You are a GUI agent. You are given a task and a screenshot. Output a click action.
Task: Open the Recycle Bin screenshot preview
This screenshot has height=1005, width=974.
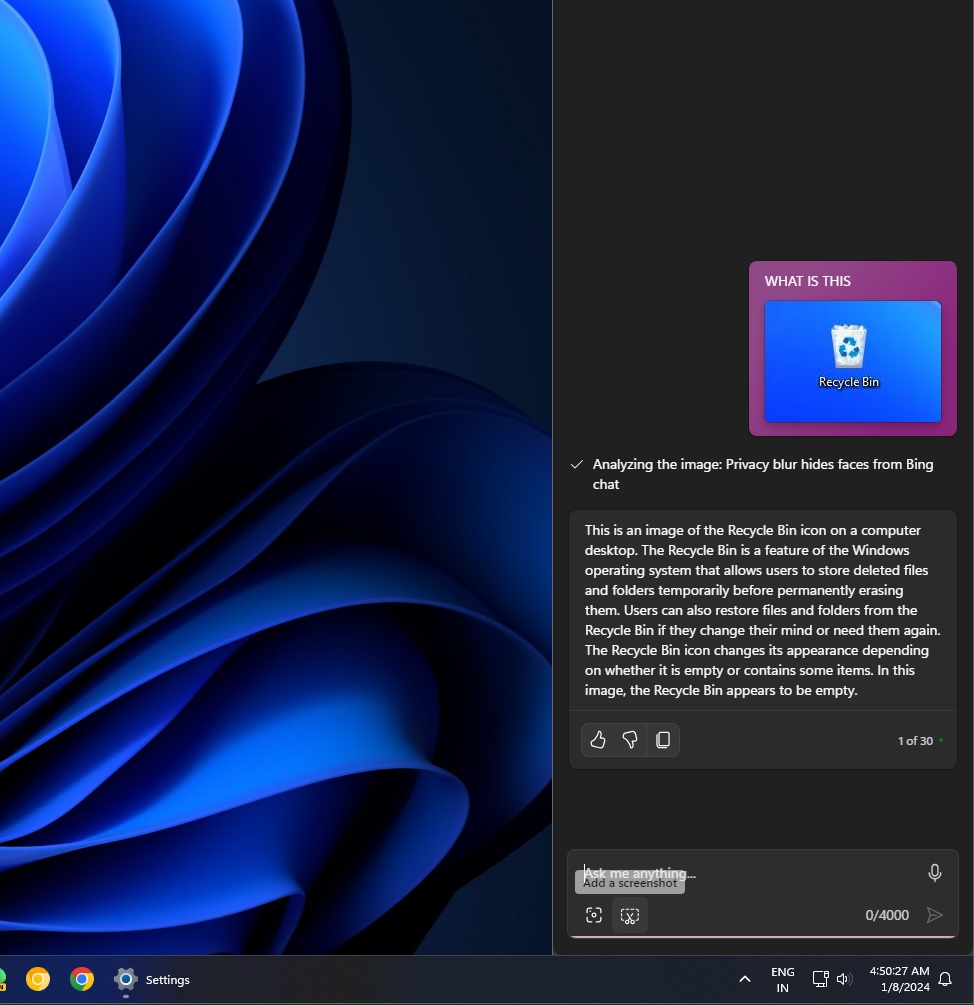click(851, 362)
